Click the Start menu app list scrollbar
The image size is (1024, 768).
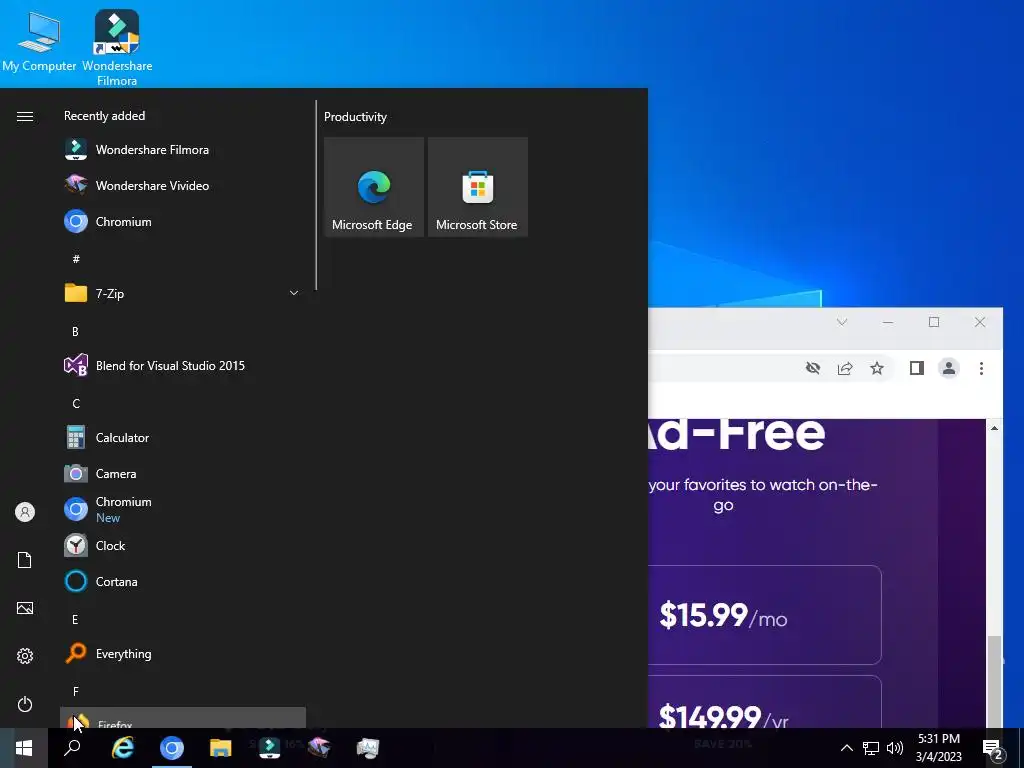pyautogui.click(x=316, y=195)
